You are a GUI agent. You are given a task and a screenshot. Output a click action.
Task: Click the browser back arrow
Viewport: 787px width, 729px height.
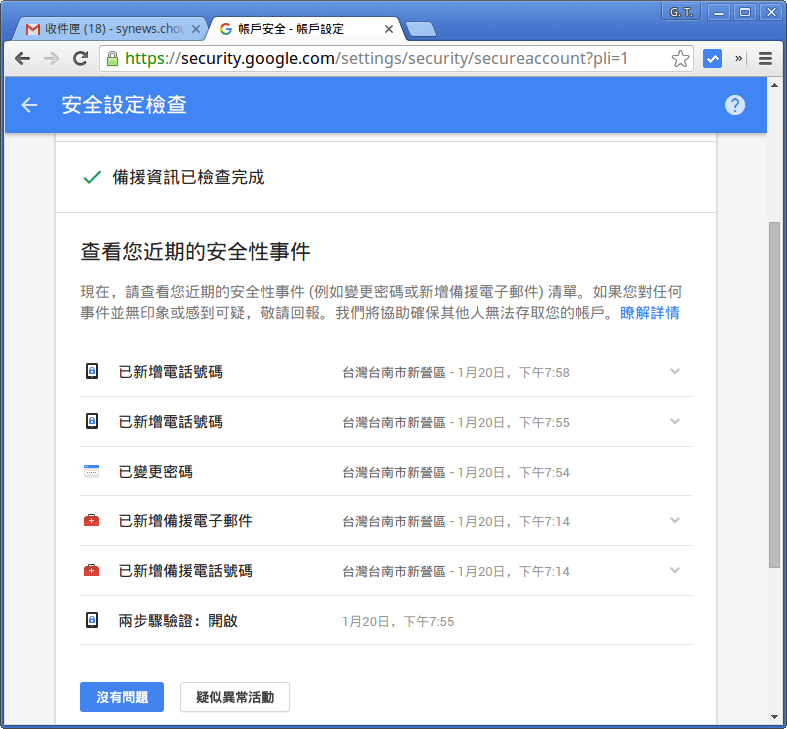[x=22, y=59]
